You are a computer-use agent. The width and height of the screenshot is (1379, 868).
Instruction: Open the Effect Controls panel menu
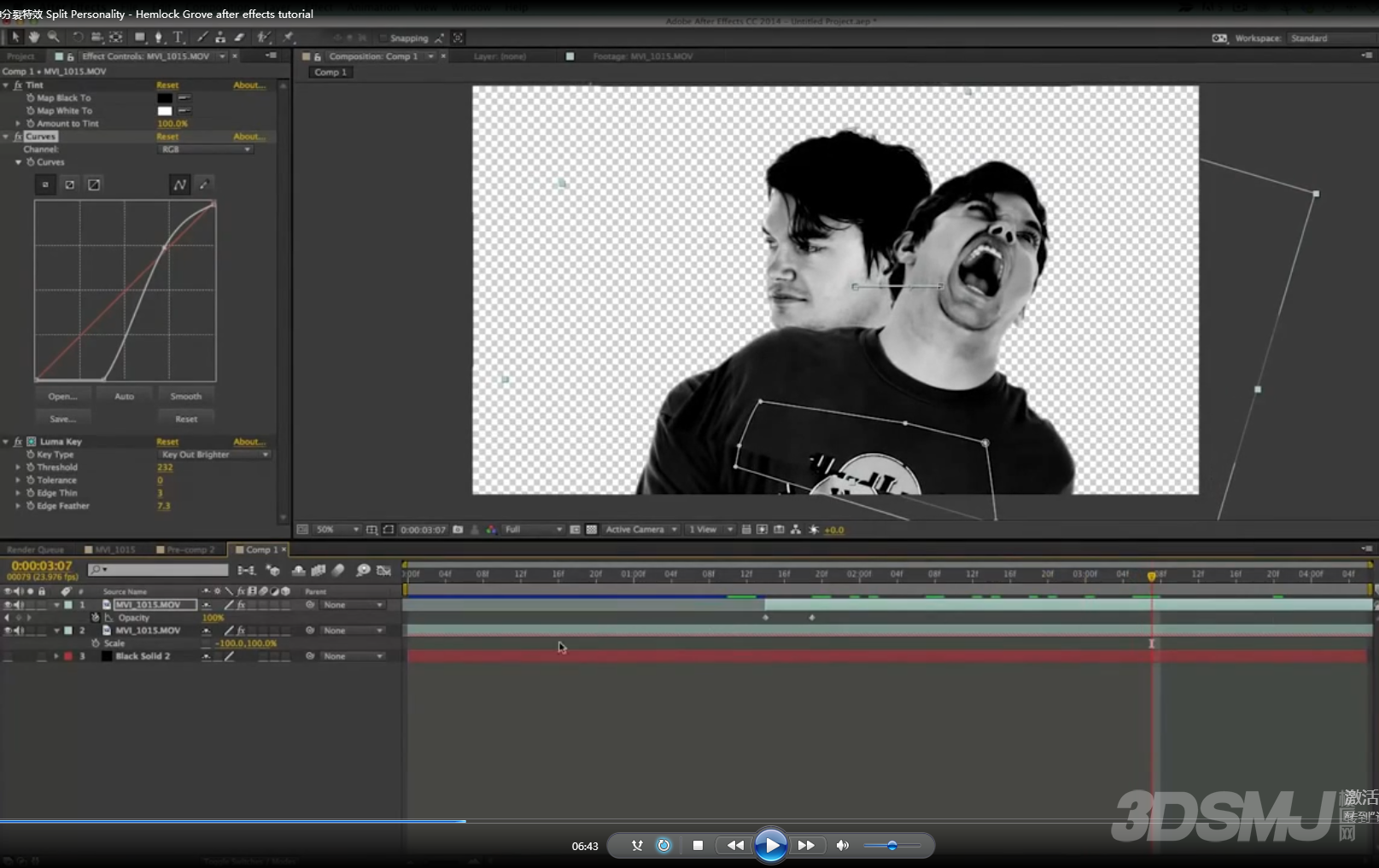tap(272, 55)
